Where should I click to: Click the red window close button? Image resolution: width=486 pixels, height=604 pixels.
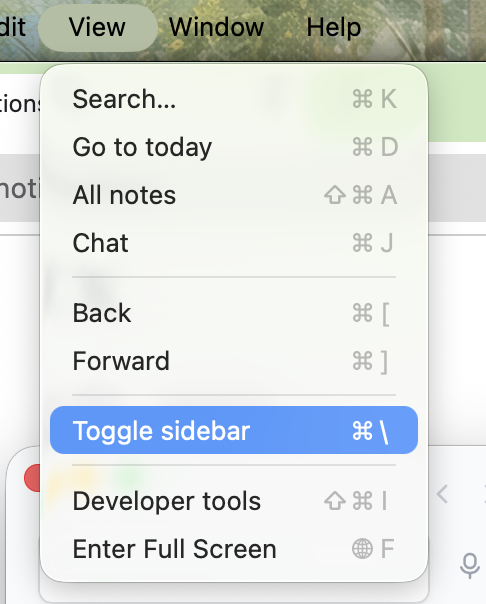[33, 478]
